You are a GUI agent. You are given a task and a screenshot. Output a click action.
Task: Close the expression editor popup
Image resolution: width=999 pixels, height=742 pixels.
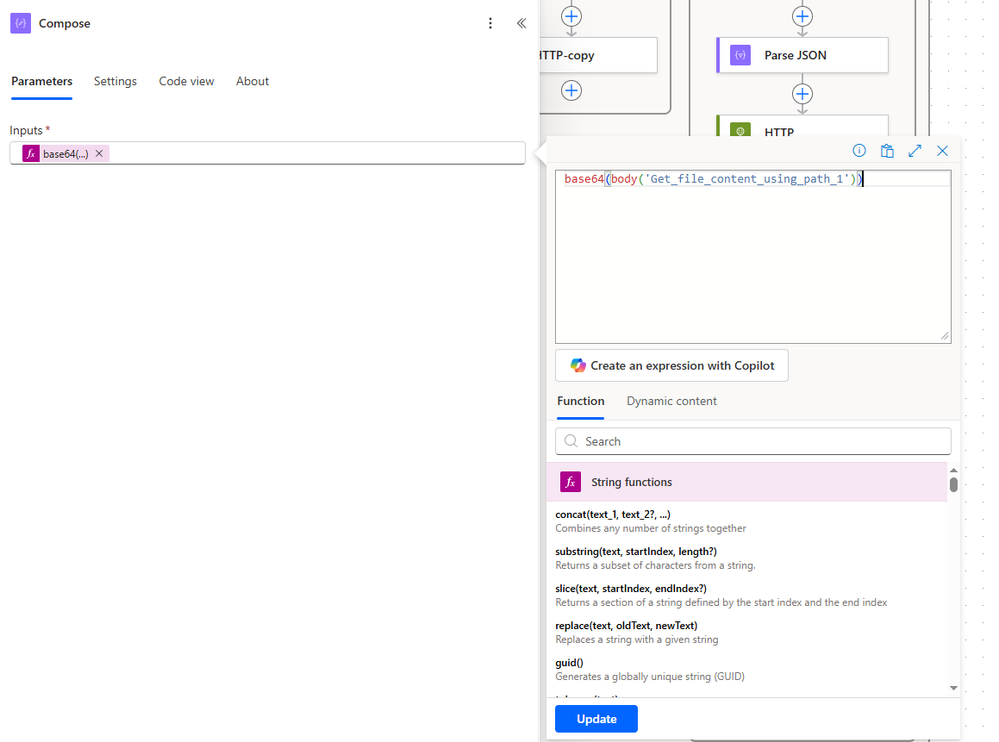click(942, 151)
